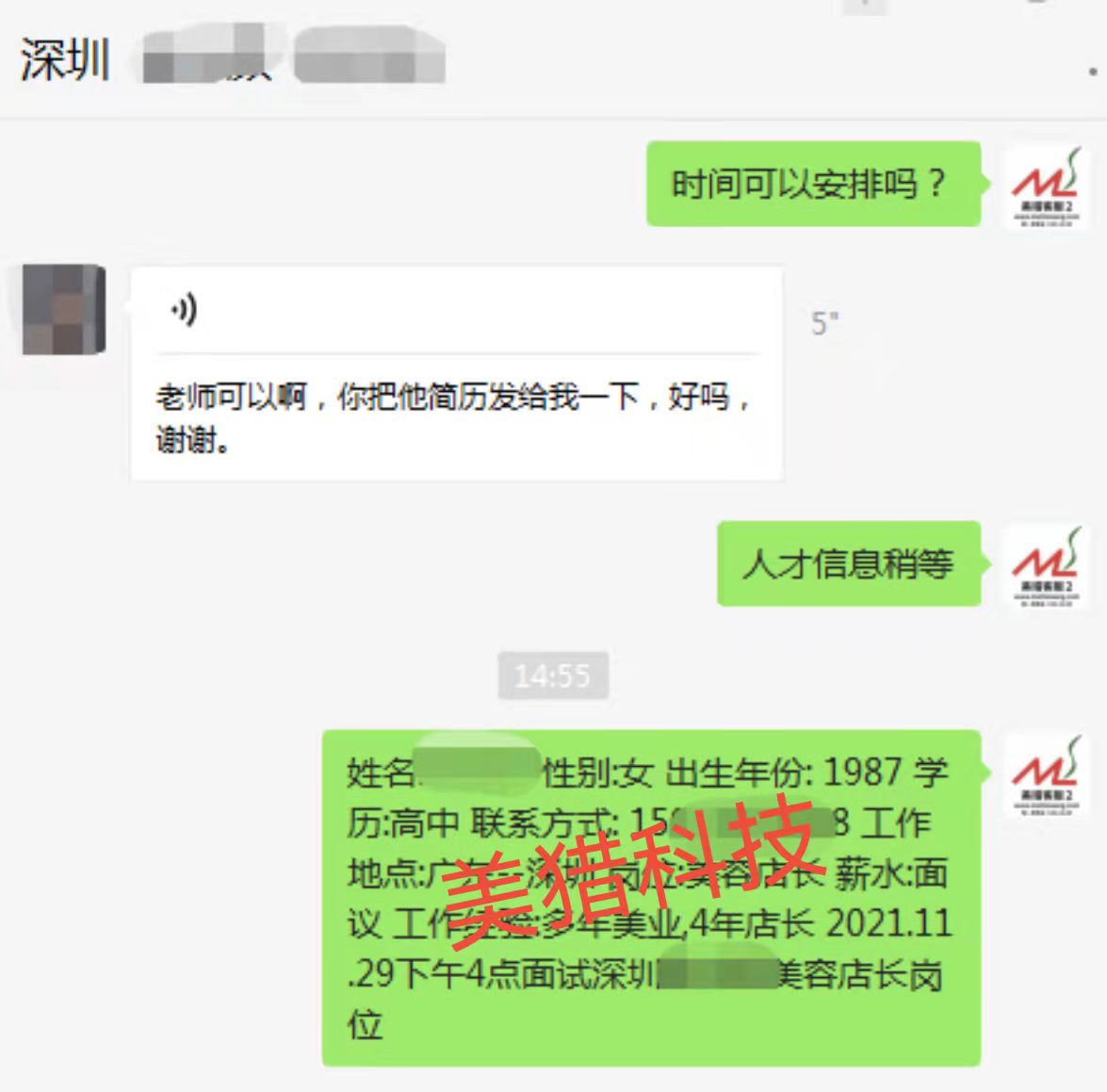
Task: Select the candidate details message starting with '姓名'
Action: (x=652, y=898)
